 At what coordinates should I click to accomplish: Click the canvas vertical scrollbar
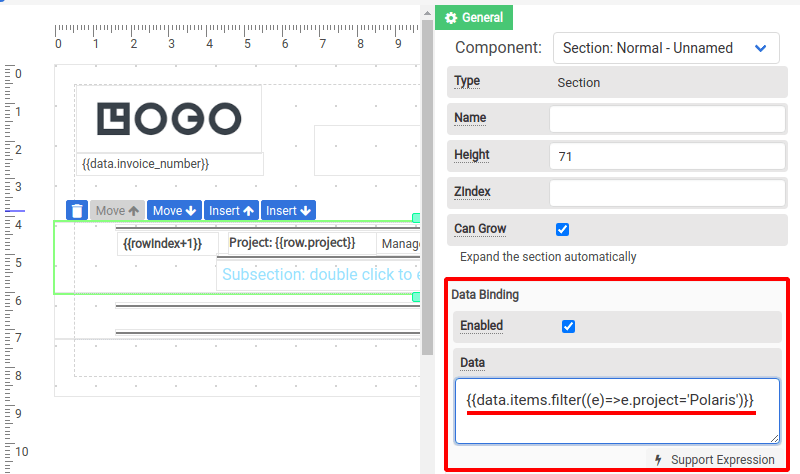pos(427,187)
